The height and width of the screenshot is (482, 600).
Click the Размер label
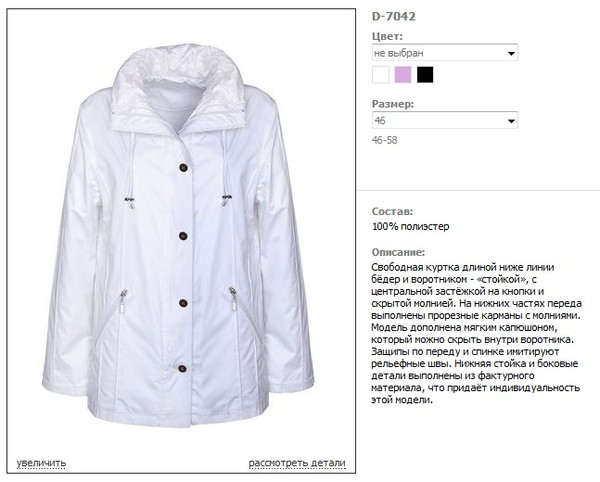pos(393,104)
